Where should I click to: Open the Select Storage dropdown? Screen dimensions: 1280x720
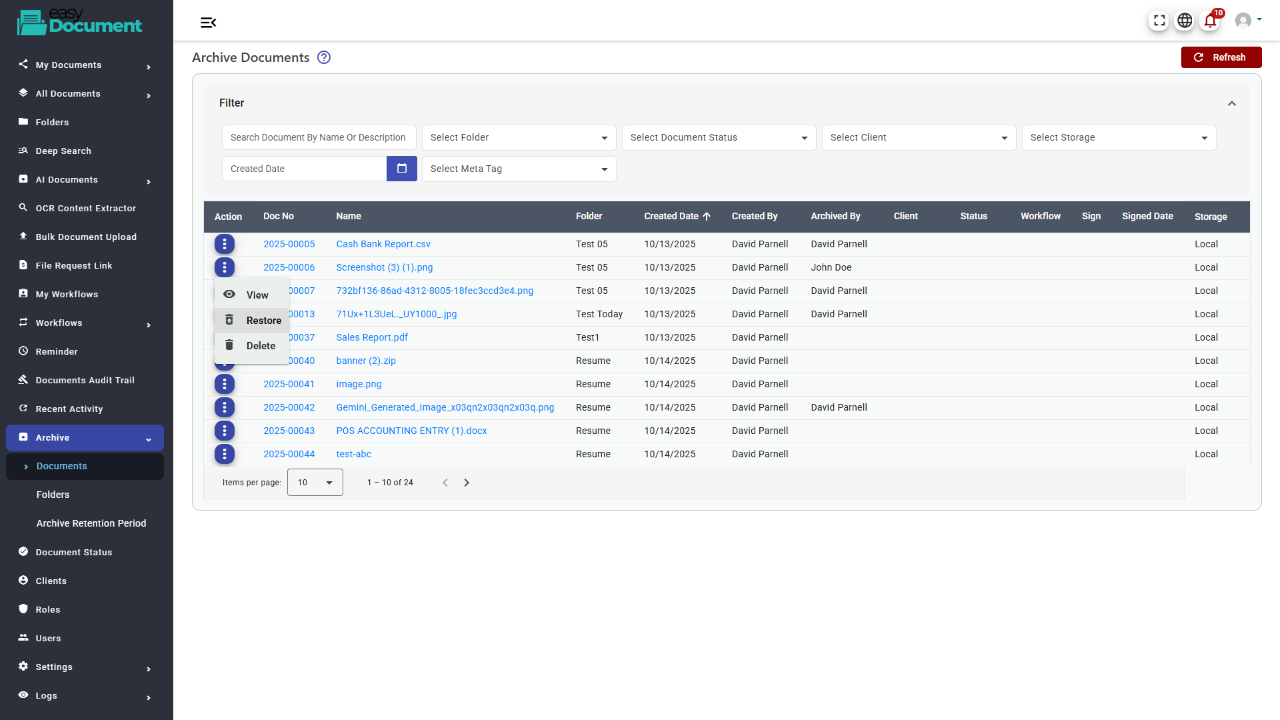coord(1119,138)
